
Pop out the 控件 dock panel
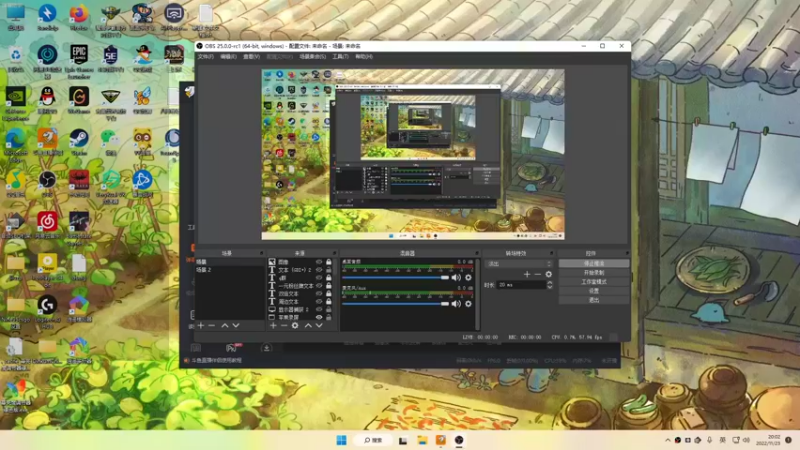(x=627, y=253)
